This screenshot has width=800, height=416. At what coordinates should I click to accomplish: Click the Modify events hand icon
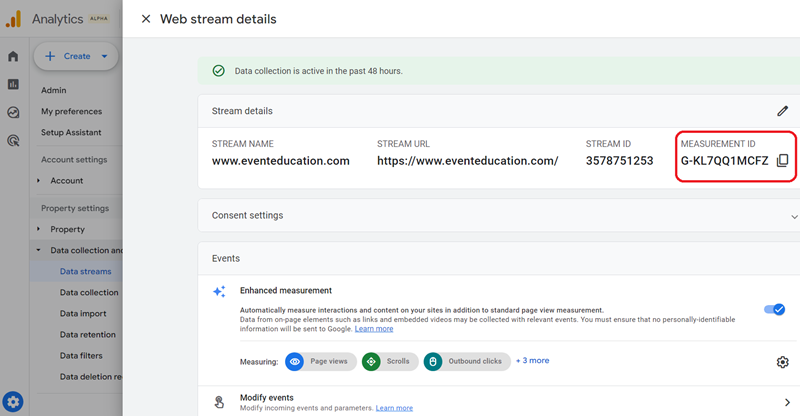219,402
